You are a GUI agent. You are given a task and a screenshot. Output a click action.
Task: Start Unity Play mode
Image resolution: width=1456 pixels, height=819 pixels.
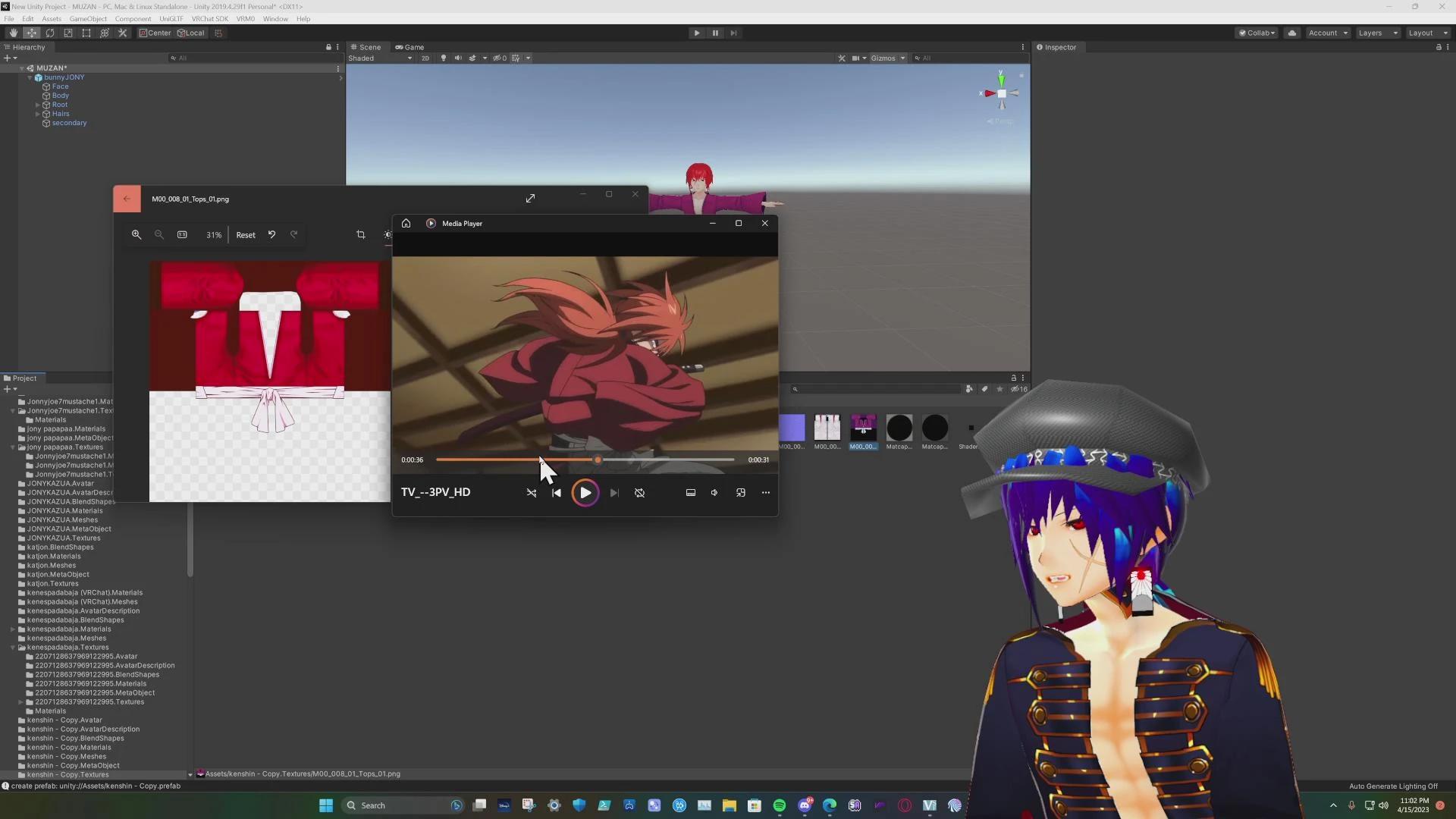pos(696,33)
